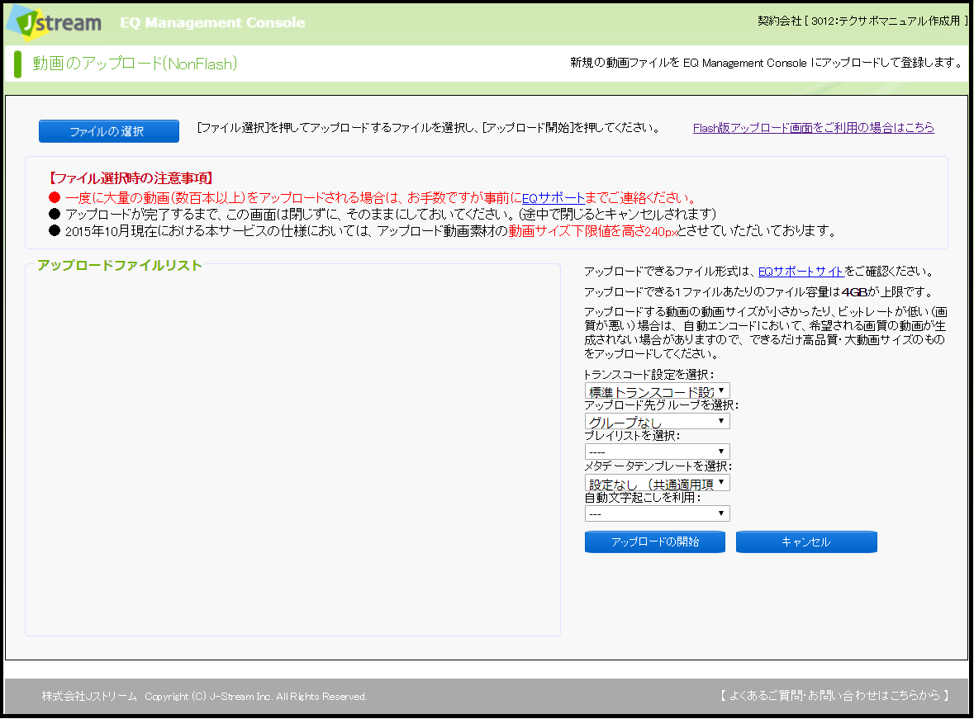Open the アップロード先グループ dropdown
Screen dimensions: 974x719
pyautogui.click(x=657, y=421)
